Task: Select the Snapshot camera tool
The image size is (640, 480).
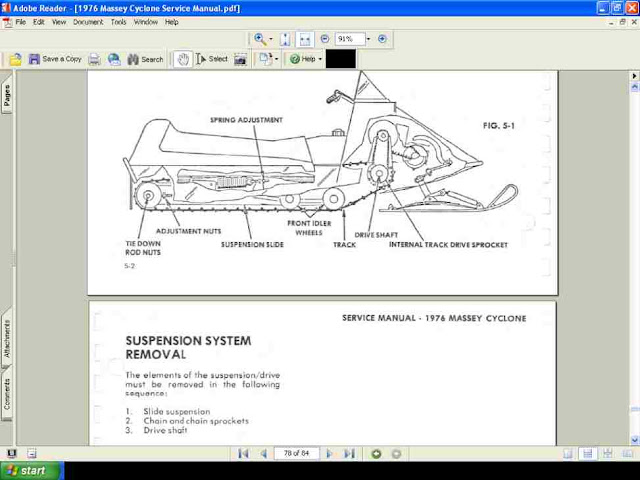Action: click(x=240, y=60)
